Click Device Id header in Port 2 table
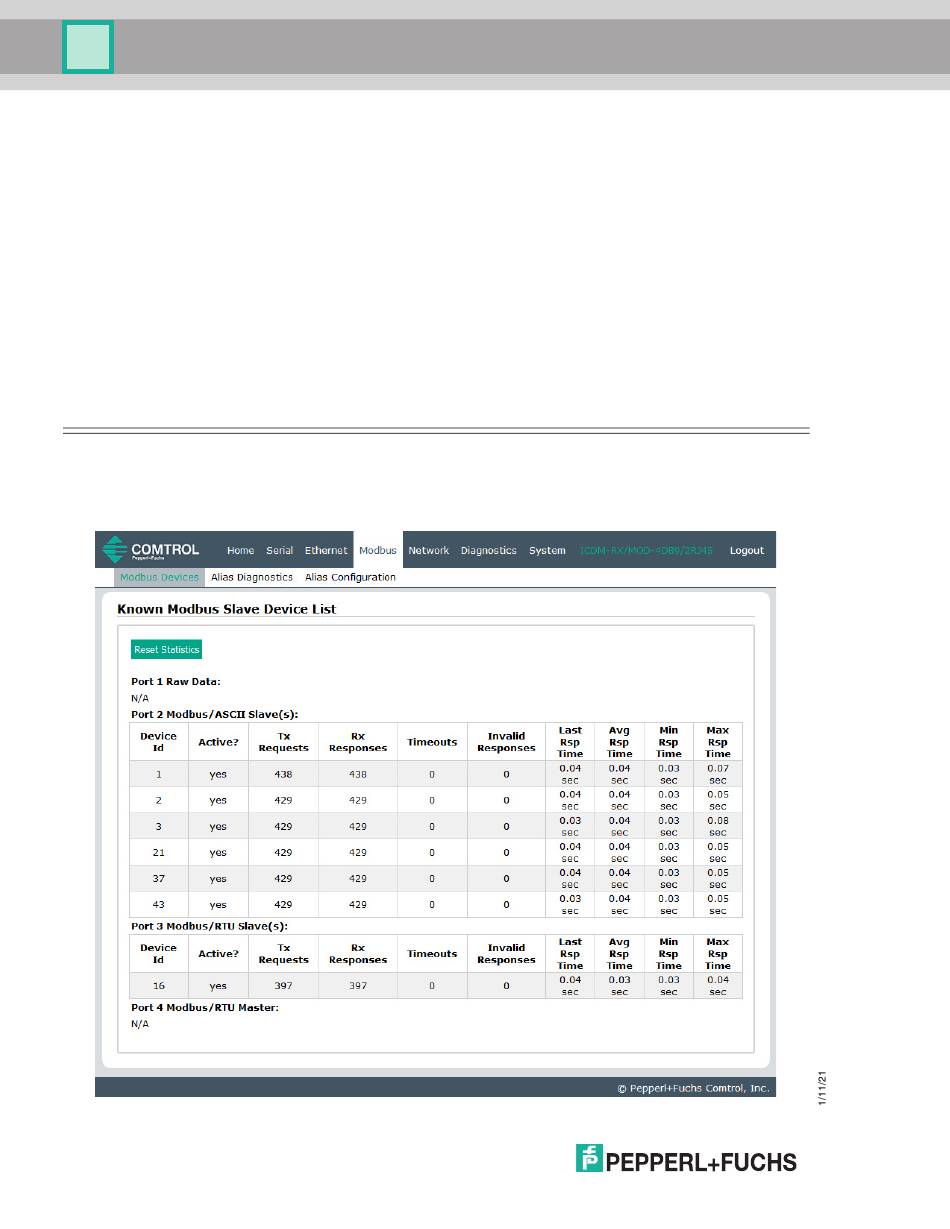 point(159,742)
